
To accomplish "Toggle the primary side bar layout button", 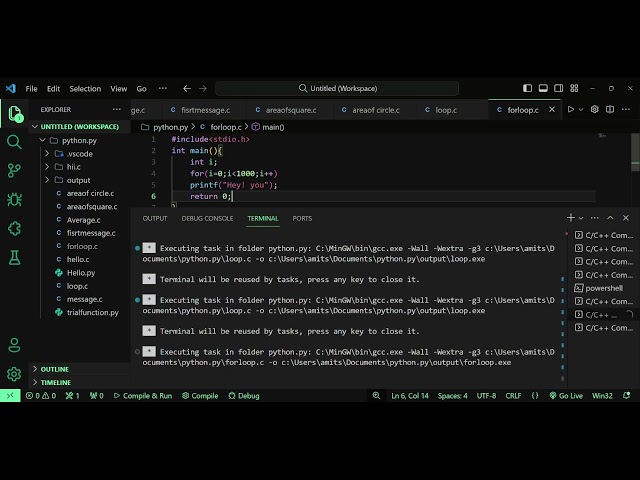I will coord(527,88).
